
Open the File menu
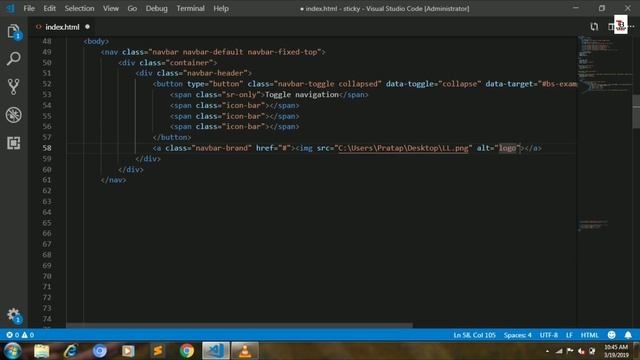(29, 8)
